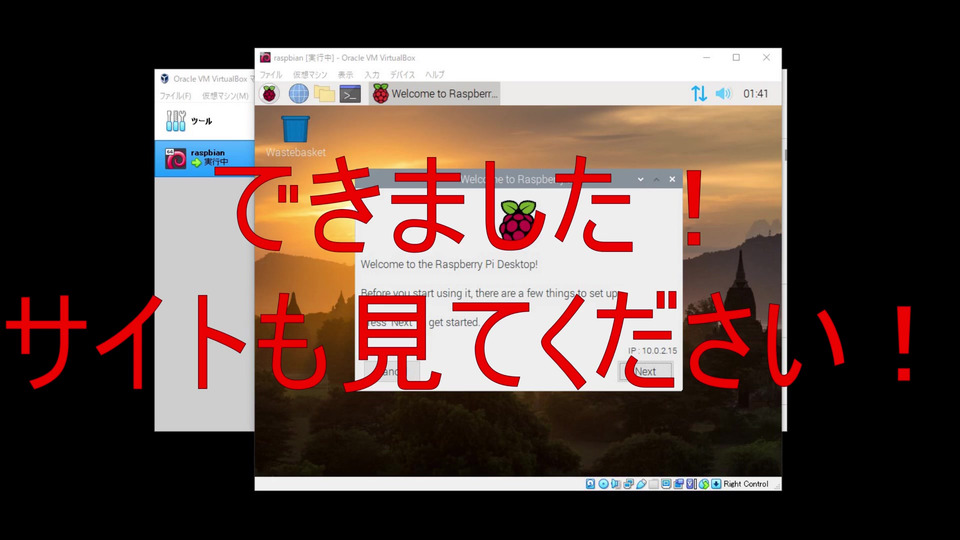Viewport: 960px width, 540px height.
Task: Open the ヘルプ menu
Action: click(435, 75)
